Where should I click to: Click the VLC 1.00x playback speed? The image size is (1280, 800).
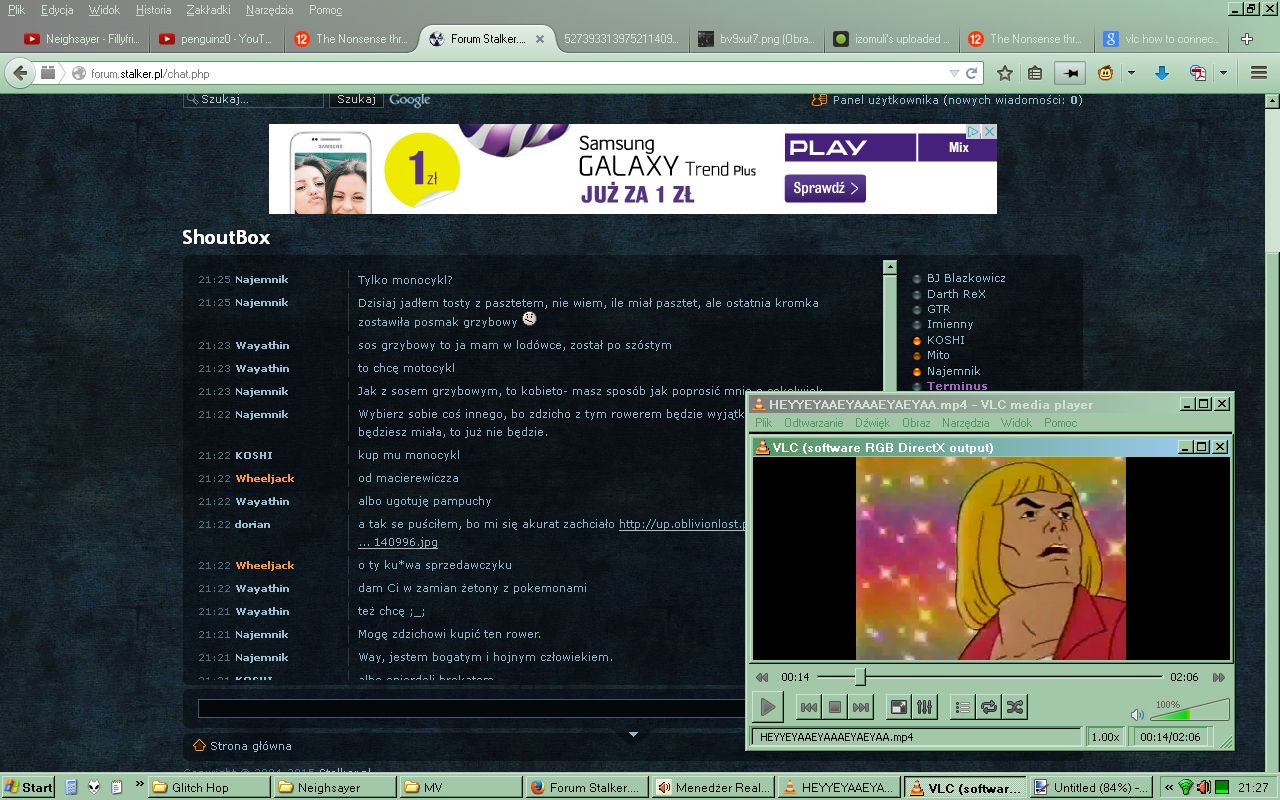coord(1105,737)
